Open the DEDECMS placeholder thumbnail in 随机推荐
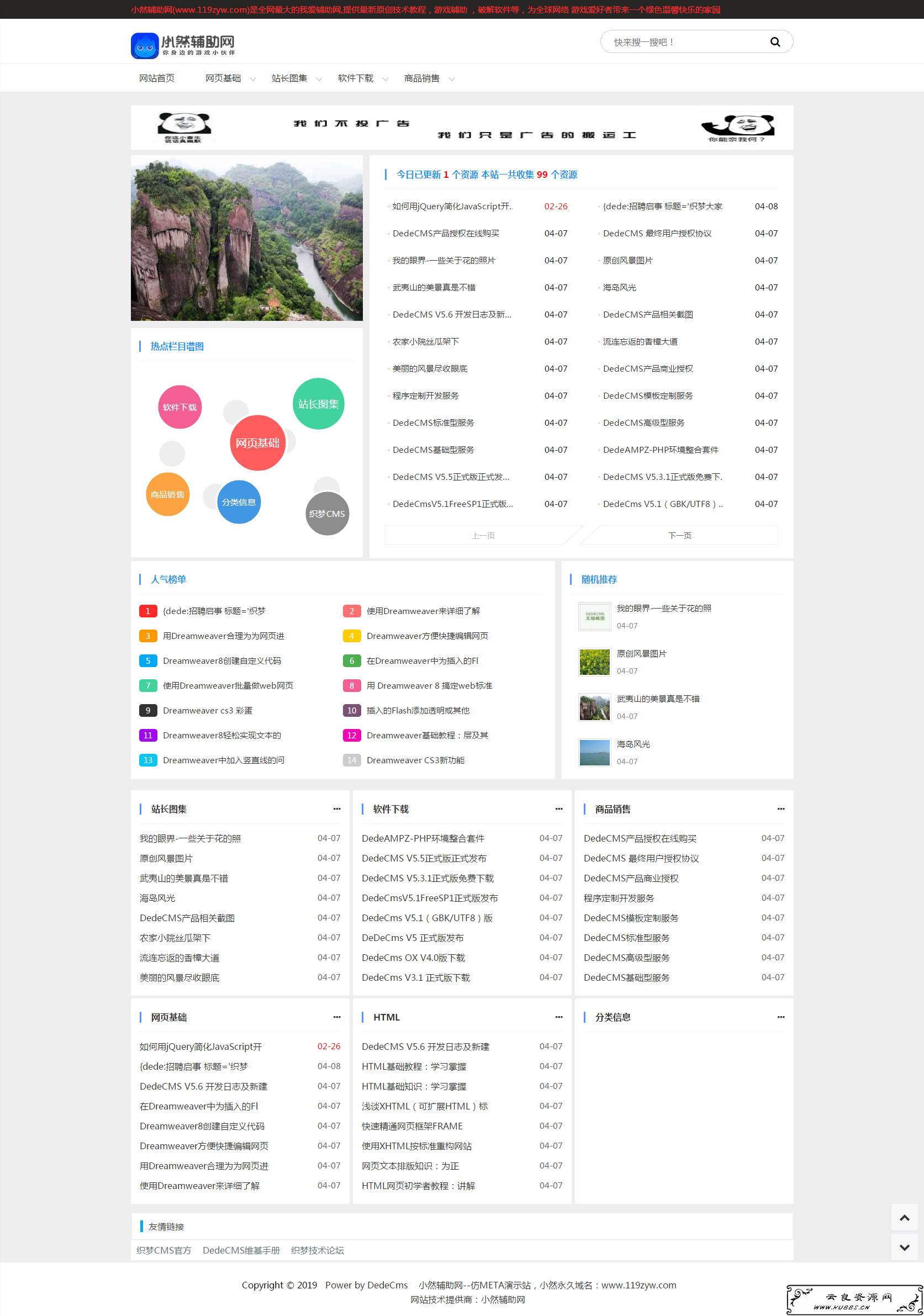 pos(594,617)
